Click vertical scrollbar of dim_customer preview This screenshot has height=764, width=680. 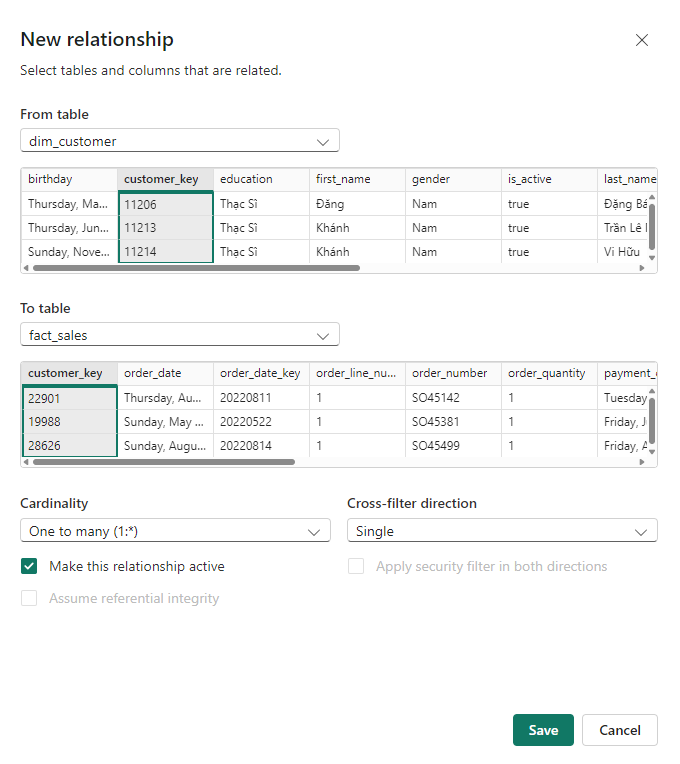[x=652, y=227]
